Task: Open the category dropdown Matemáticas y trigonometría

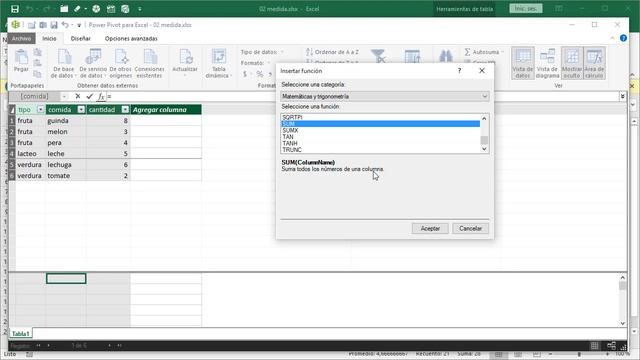Action: tap(384, 96)
